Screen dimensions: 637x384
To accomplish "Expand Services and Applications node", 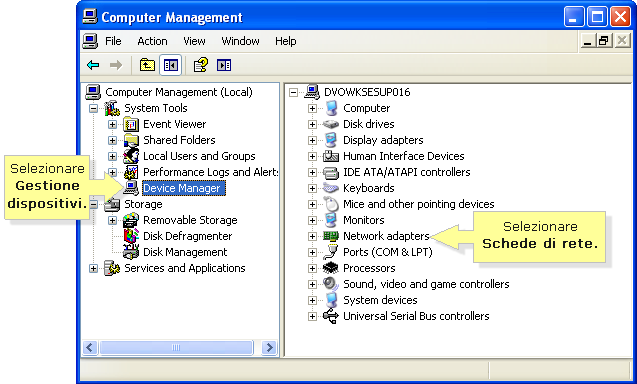I will [x=93, y=269].
